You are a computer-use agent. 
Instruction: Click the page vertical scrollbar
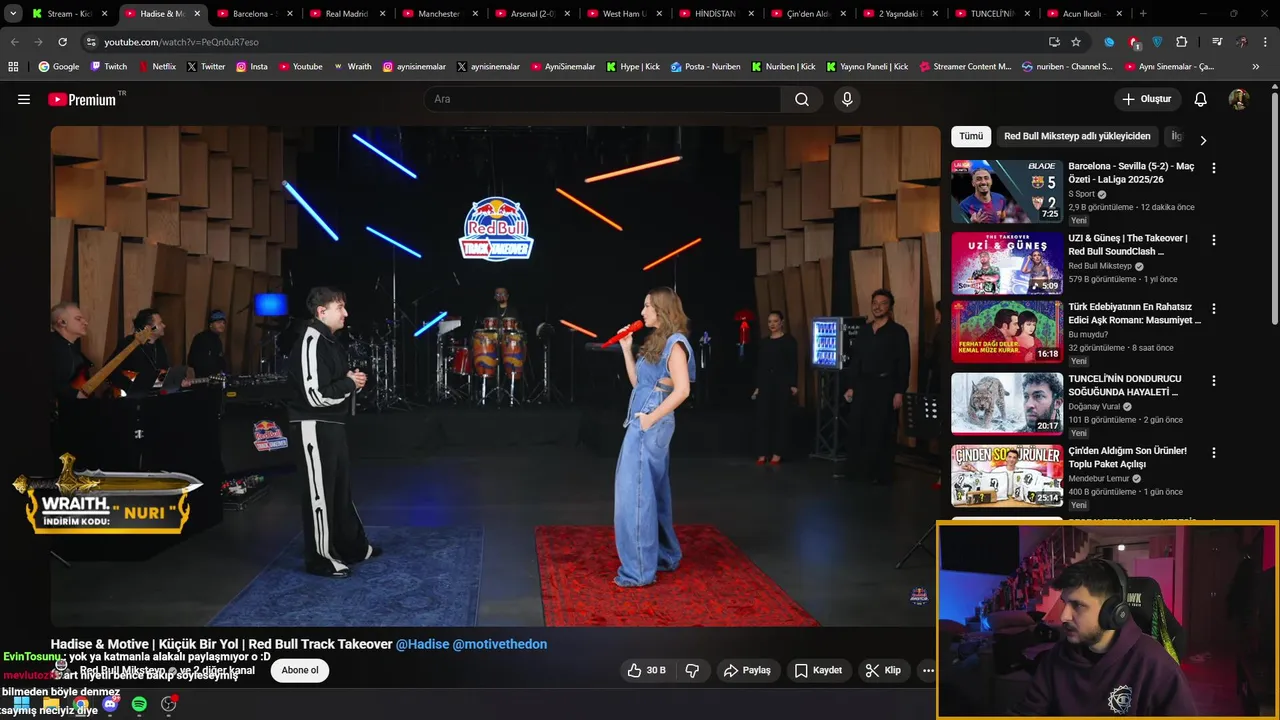[1275, 210]
